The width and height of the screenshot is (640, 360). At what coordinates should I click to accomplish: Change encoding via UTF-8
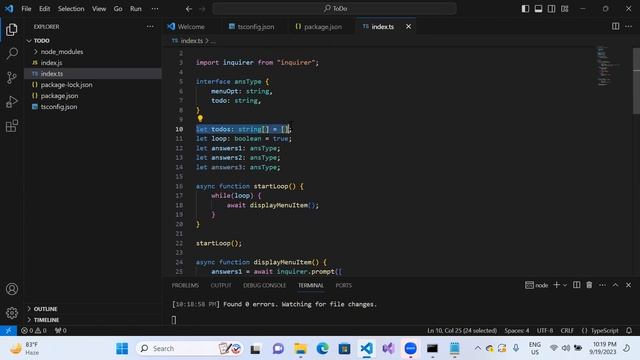(545, 331)
